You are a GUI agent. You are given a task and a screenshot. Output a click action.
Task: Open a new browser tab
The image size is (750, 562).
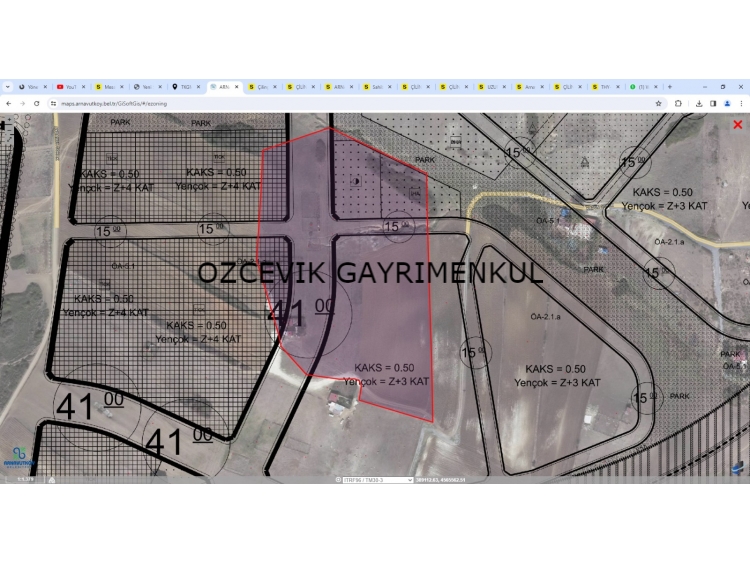pyautogui.click(x=670, y=87)
